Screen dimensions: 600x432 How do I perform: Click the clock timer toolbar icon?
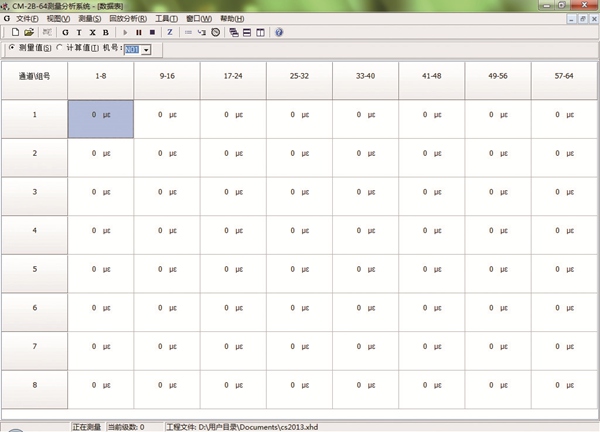click(216, 32)
